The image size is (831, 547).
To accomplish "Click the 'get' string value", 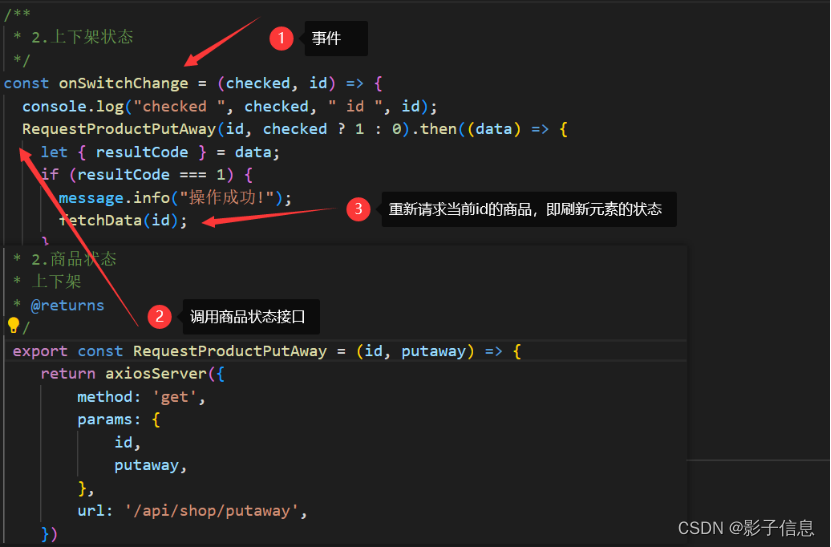I will (174, 397).
